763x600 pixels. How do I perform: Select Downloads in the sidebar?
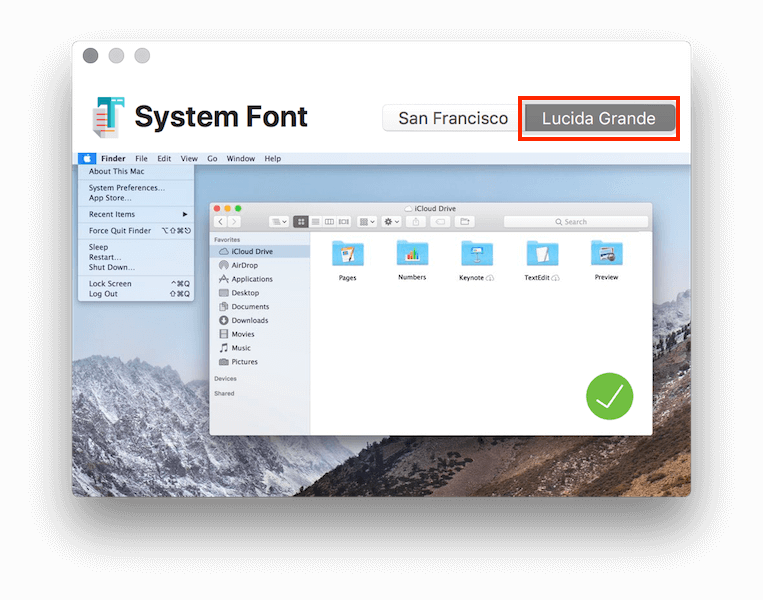tap(260, 320)
